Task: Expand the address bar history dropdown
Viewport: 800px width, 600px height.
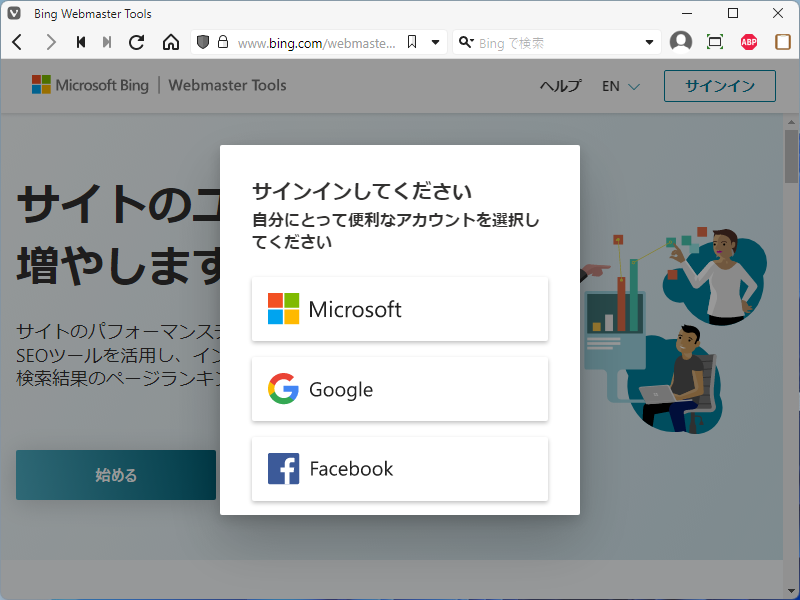Action: tap(435, 42)
